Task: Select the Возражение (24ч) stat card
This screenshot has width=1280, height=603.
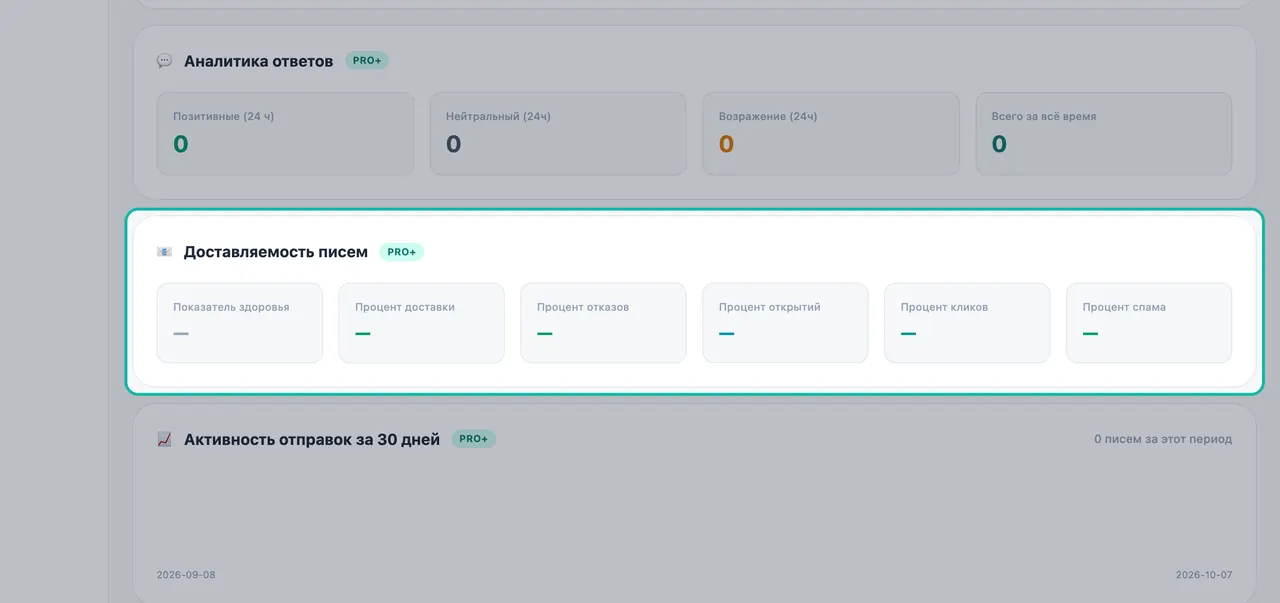Action: point(831,134)
